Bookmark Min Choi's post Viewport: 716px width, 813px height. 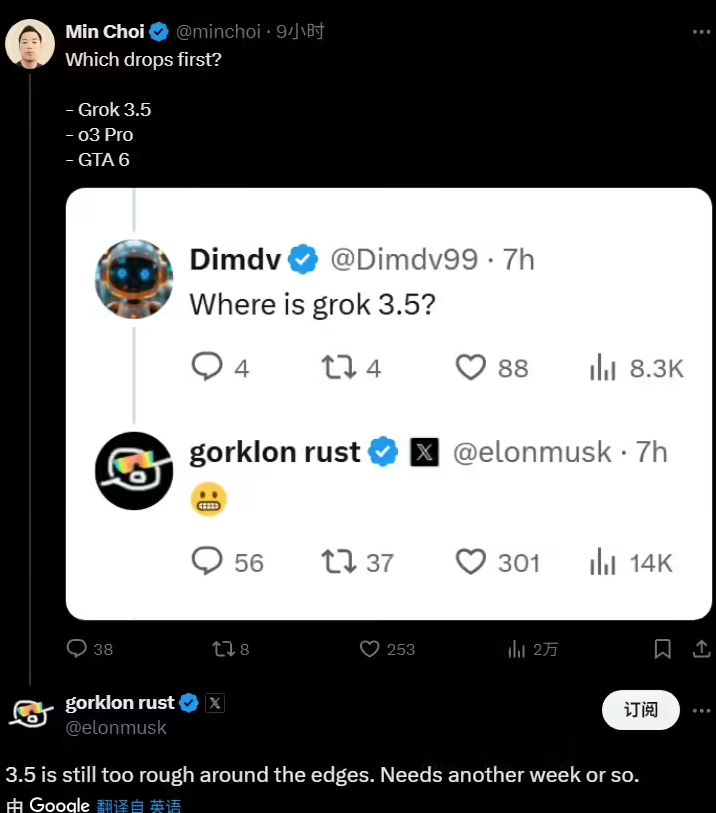662,649
